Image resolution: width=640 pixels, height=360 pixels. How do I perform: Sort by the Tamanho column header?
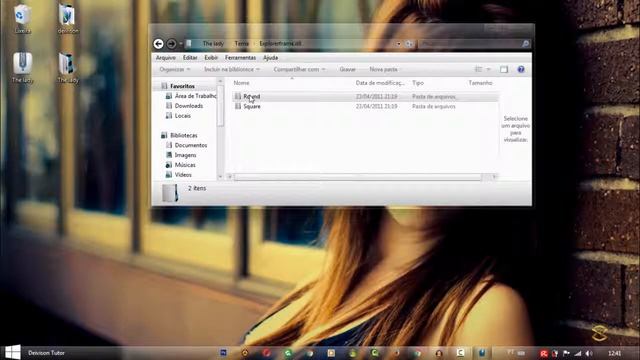[x=480, y=83]
